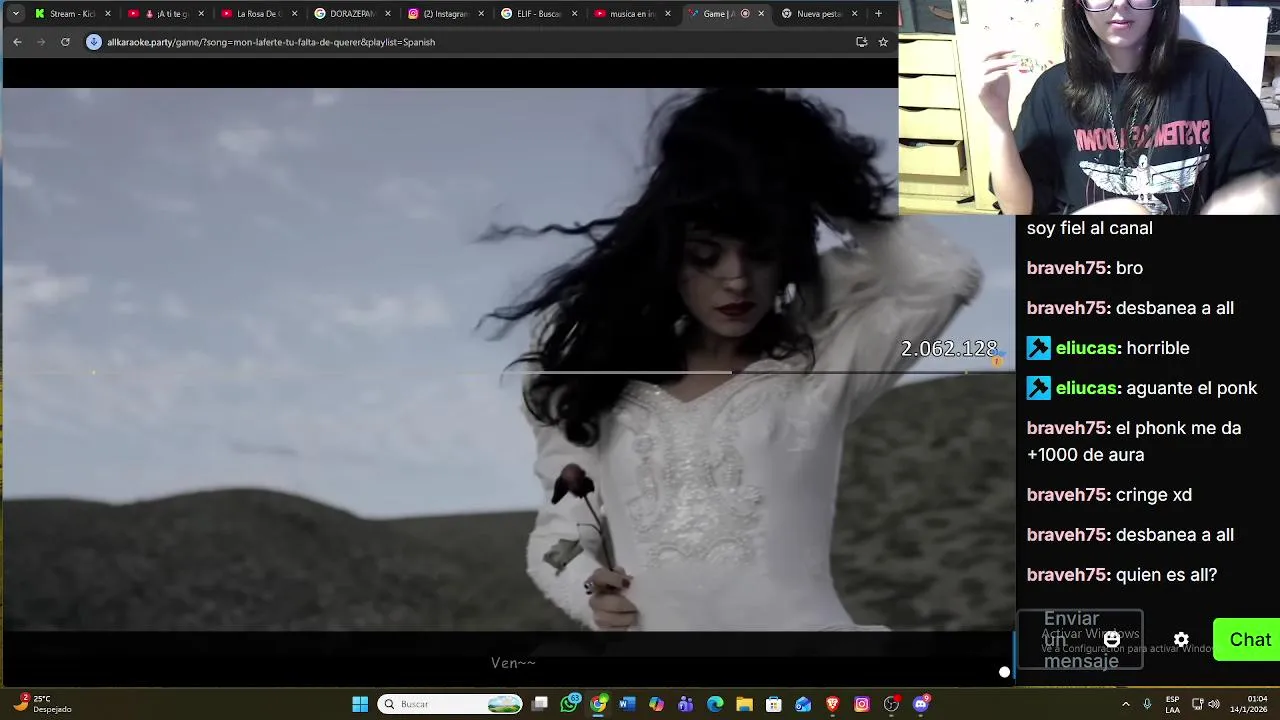Open Google Chrome from the taskbar
Screen dimensions: 1280x720
point(598,704)
